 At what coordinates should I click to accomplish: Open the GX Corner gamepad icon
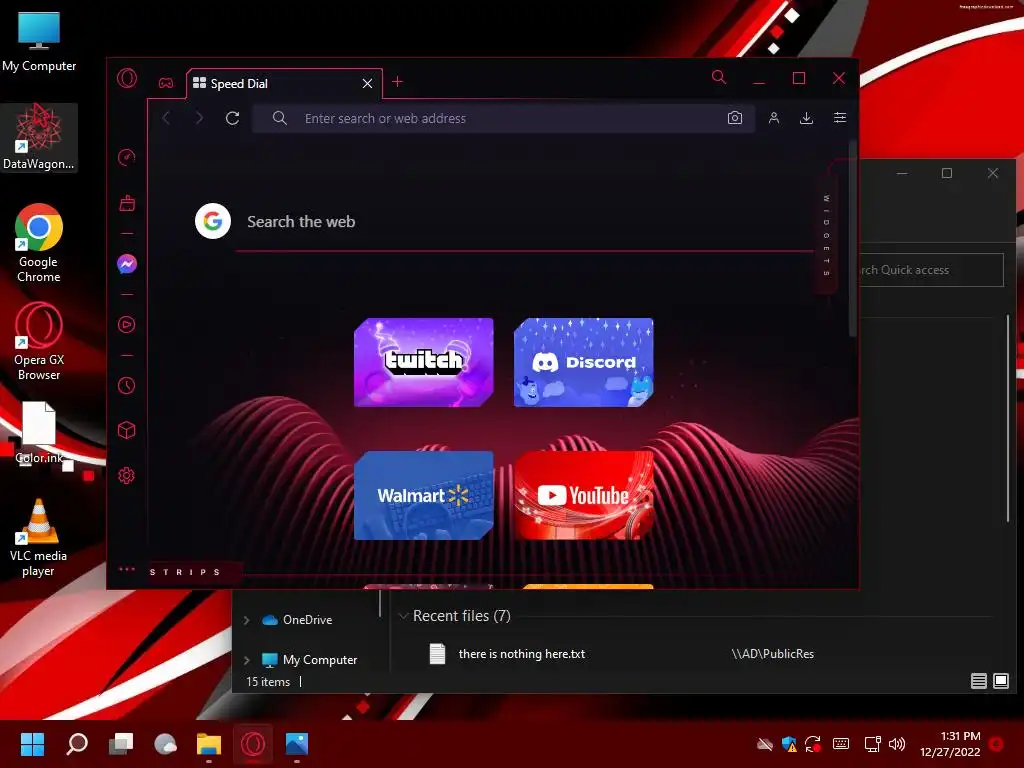click(x=166, y=83)
